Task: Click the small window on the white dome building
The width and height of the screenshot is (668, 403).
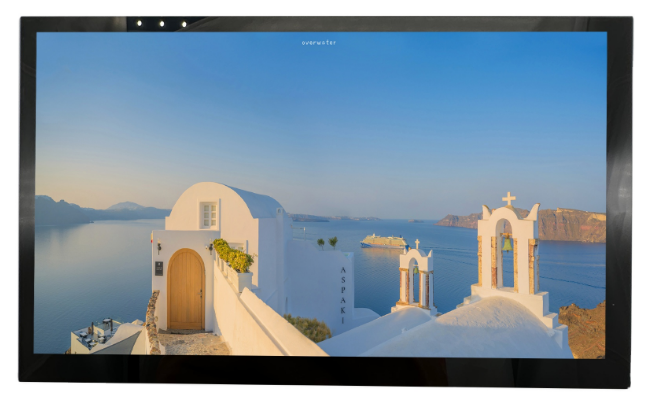Action: (208, 214)
